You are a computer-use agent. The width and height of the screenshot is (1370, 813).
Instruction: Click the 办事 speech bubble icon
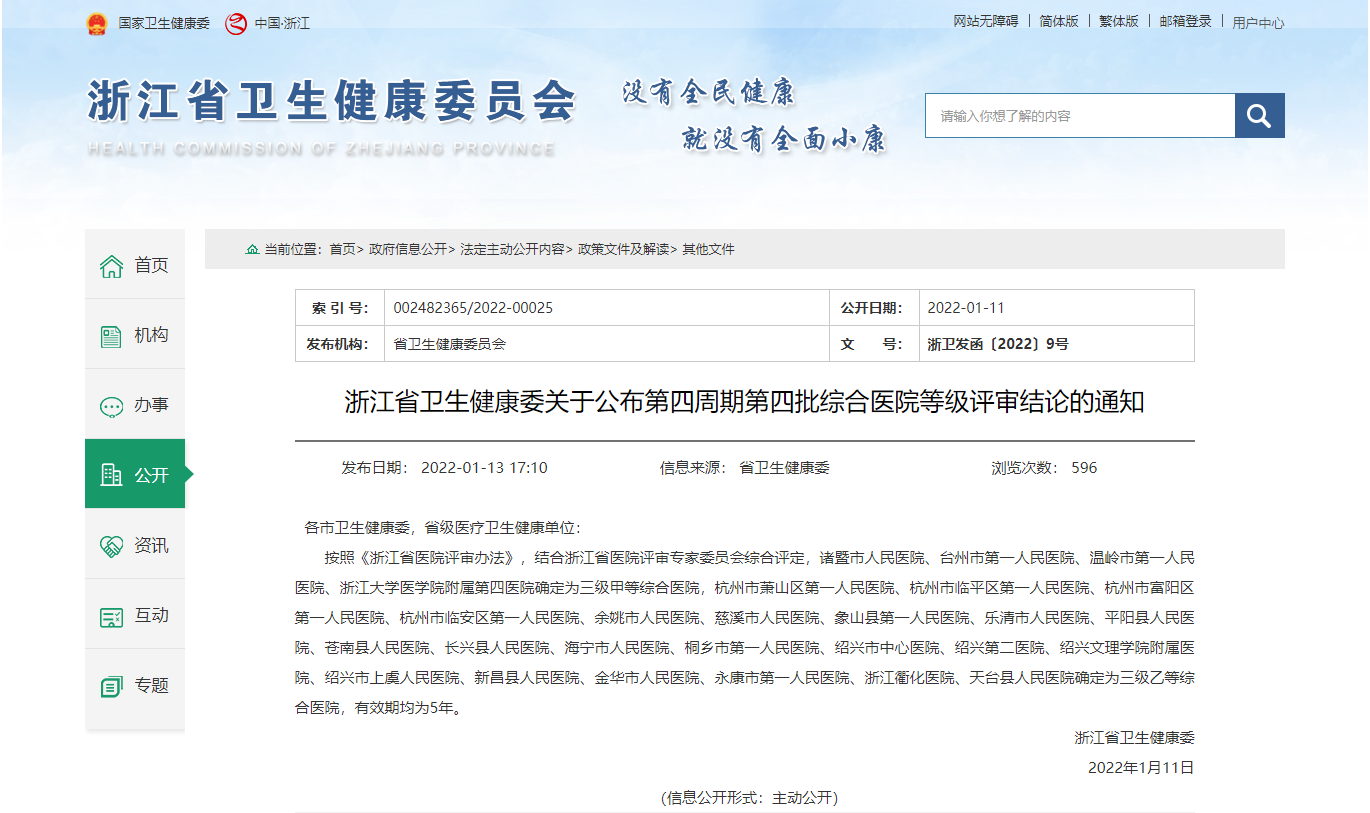(111, 406)
